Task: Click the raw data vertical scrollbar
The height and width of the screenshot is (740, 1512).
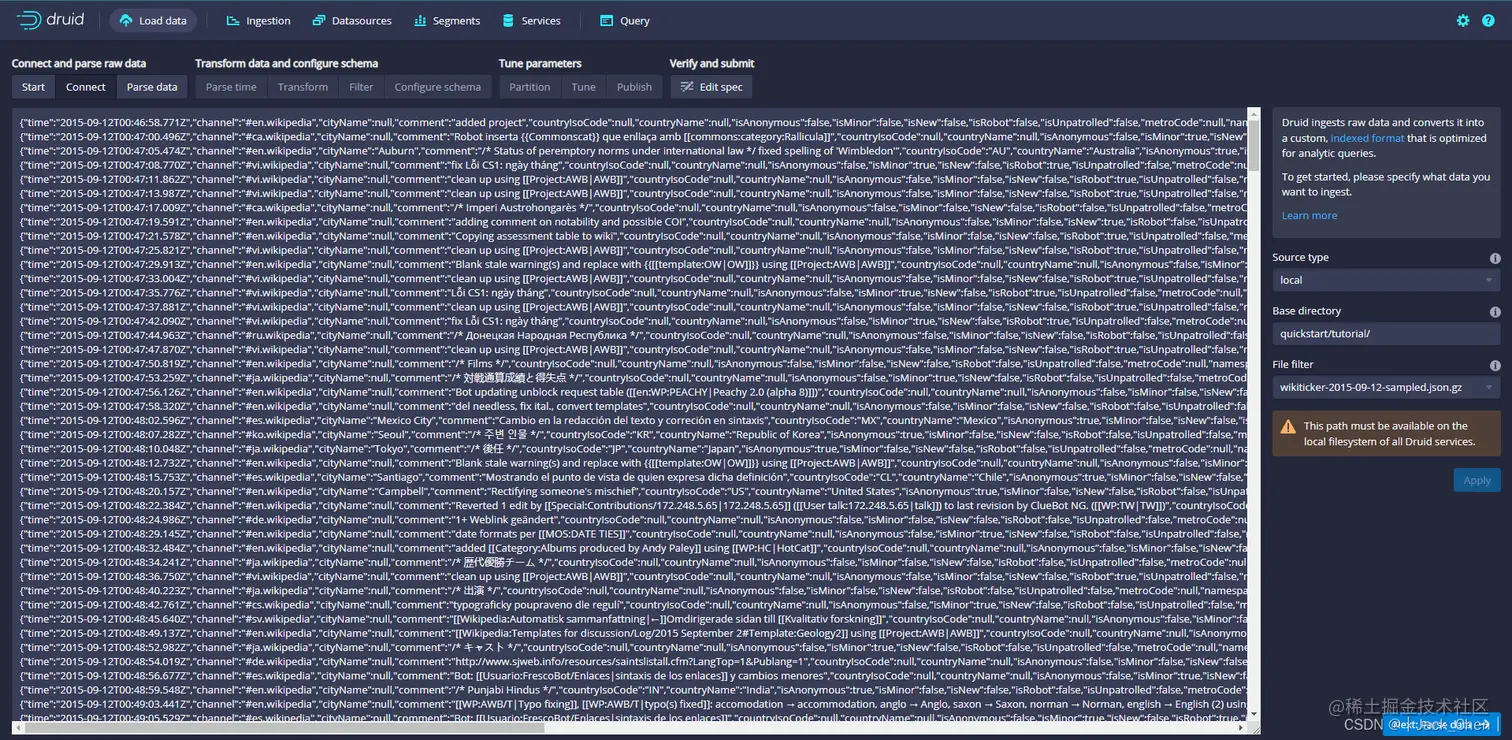Action: tap(1253, 145)
